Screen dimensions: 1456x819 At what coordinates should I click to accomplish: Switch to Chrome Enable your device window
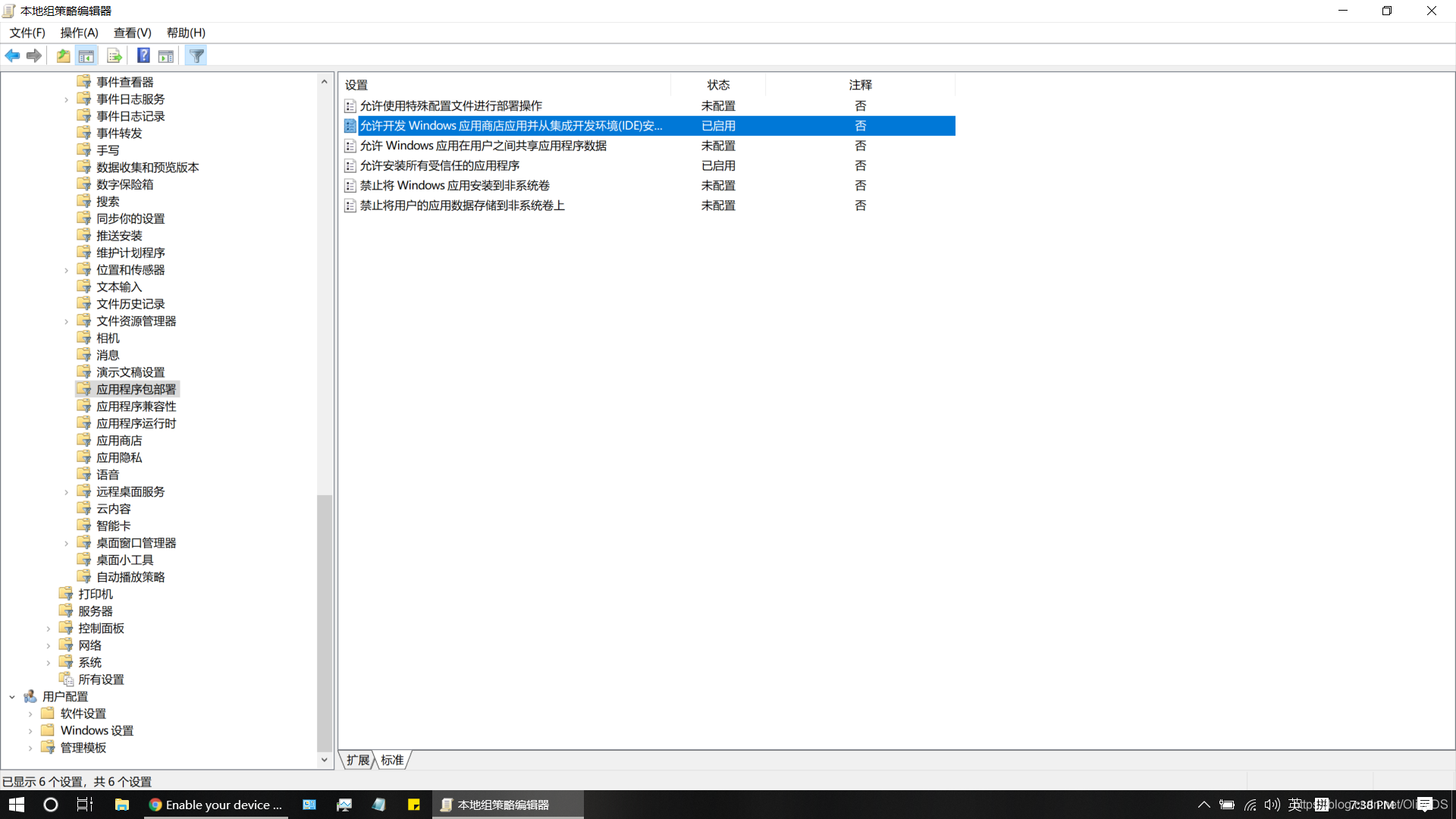(x=216, y=805)
